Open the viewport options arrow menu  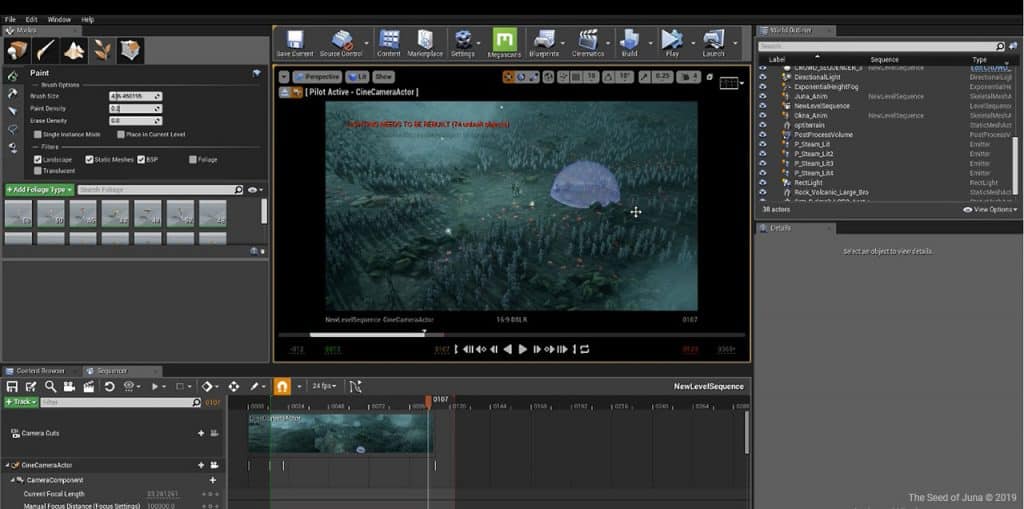pyautogui.click(x=283, y=77)
